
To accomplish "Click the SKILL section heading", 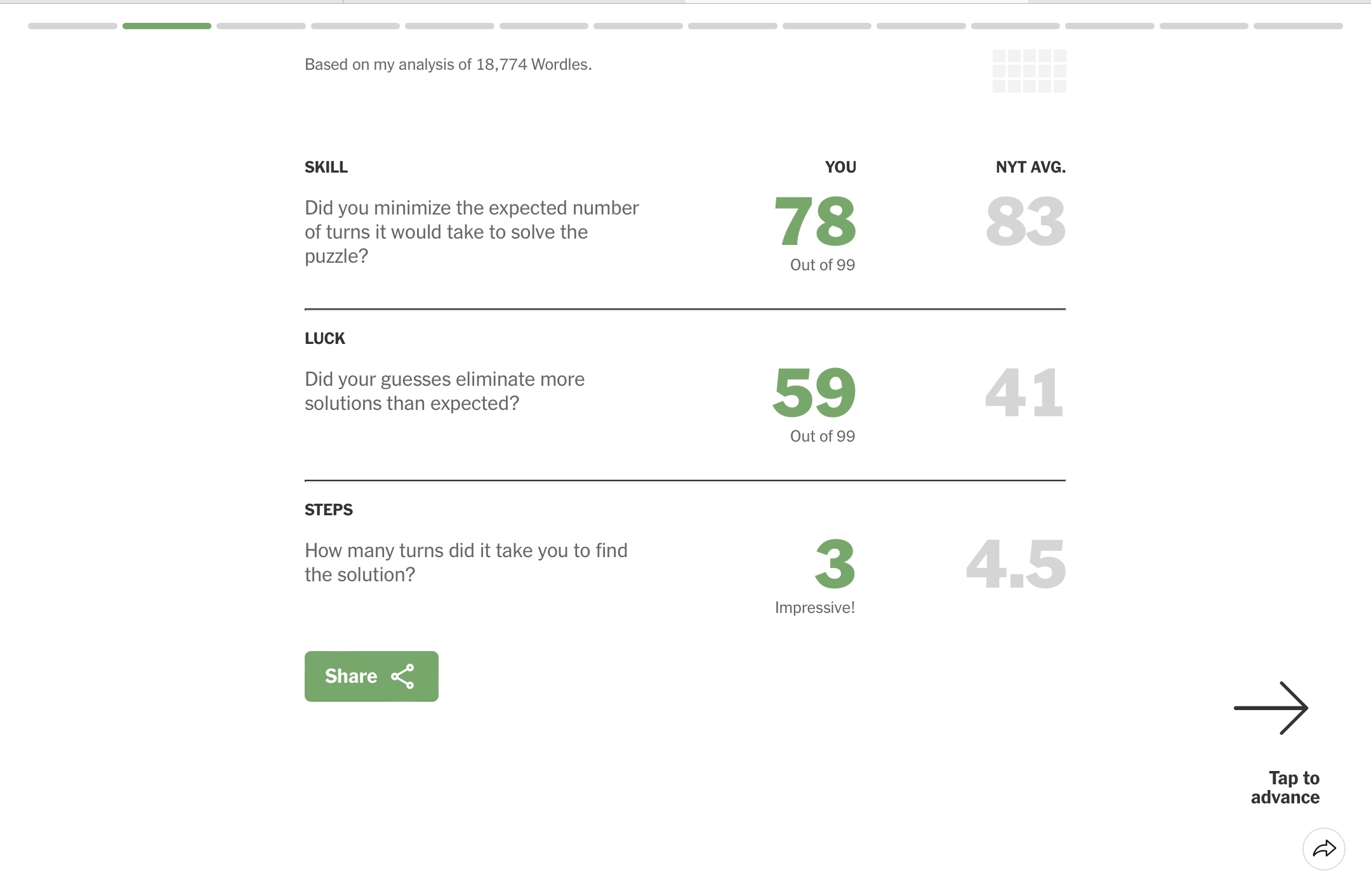I will 326,167.
